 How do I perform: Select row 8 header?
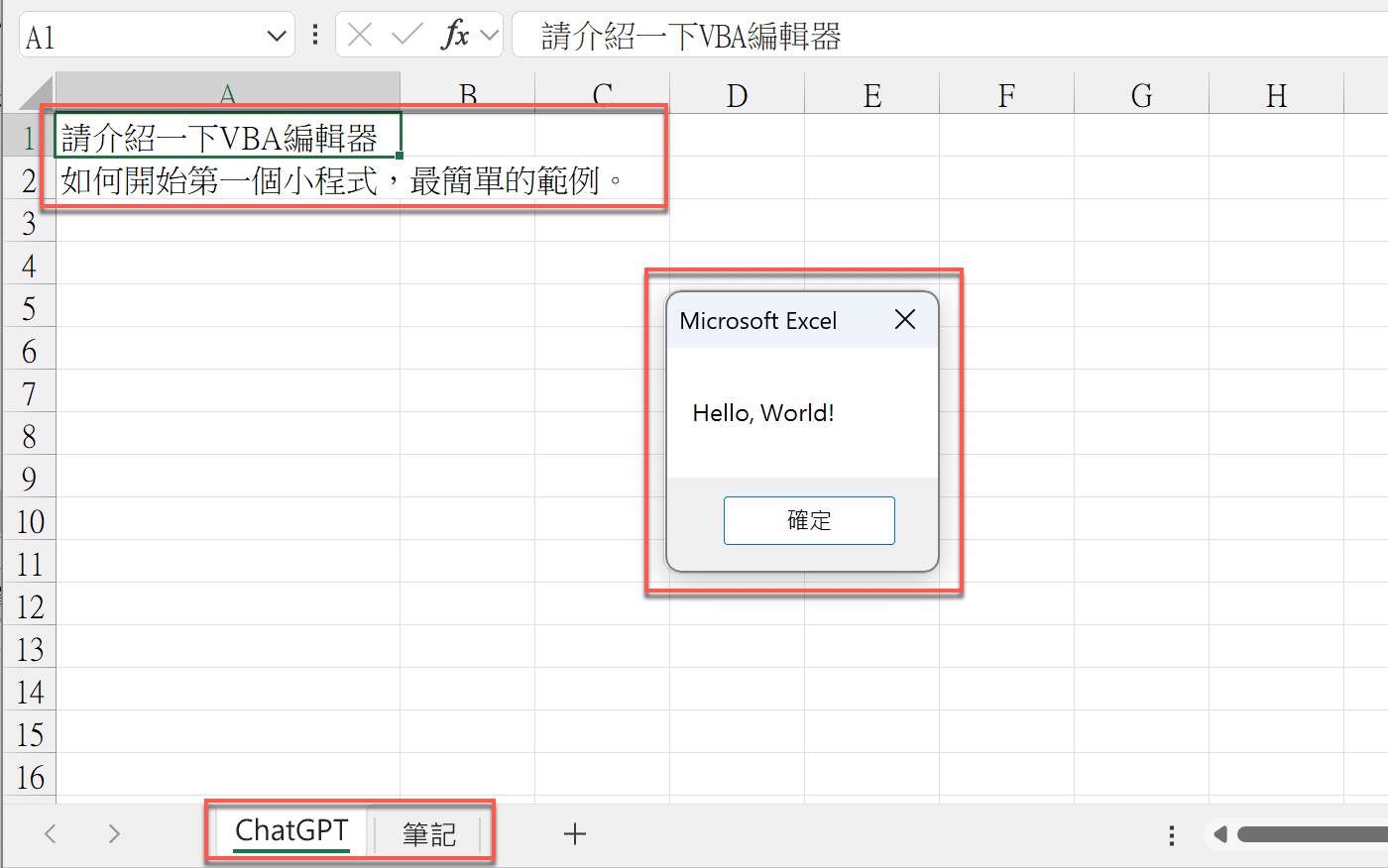click(29, 436)
